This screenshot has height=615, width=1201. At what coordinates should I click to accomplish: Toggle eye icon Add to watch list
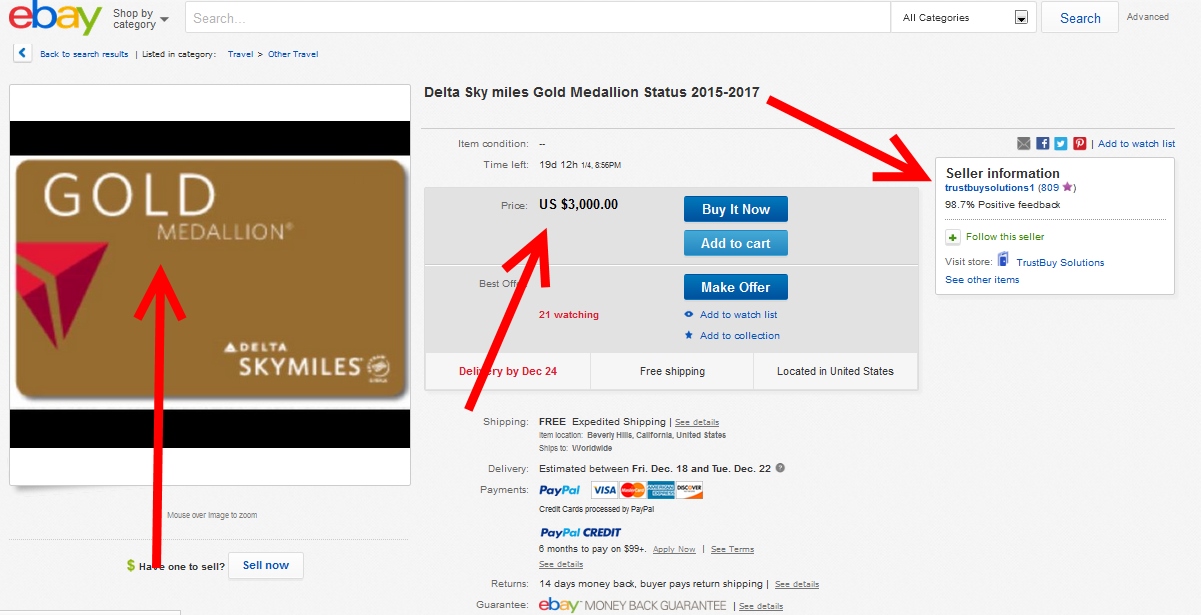click(689, 315)
